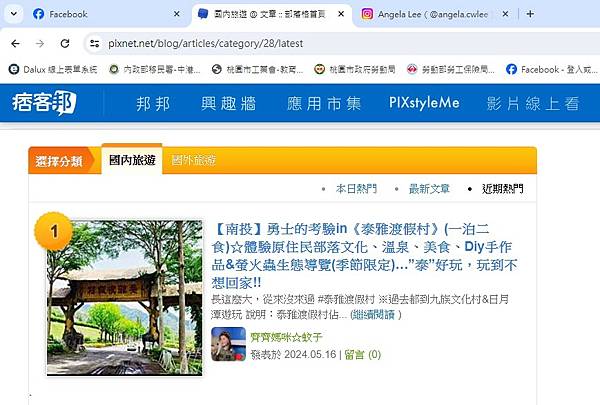
Task: Close the Facebook browser tab
Action: coord(176,14)
